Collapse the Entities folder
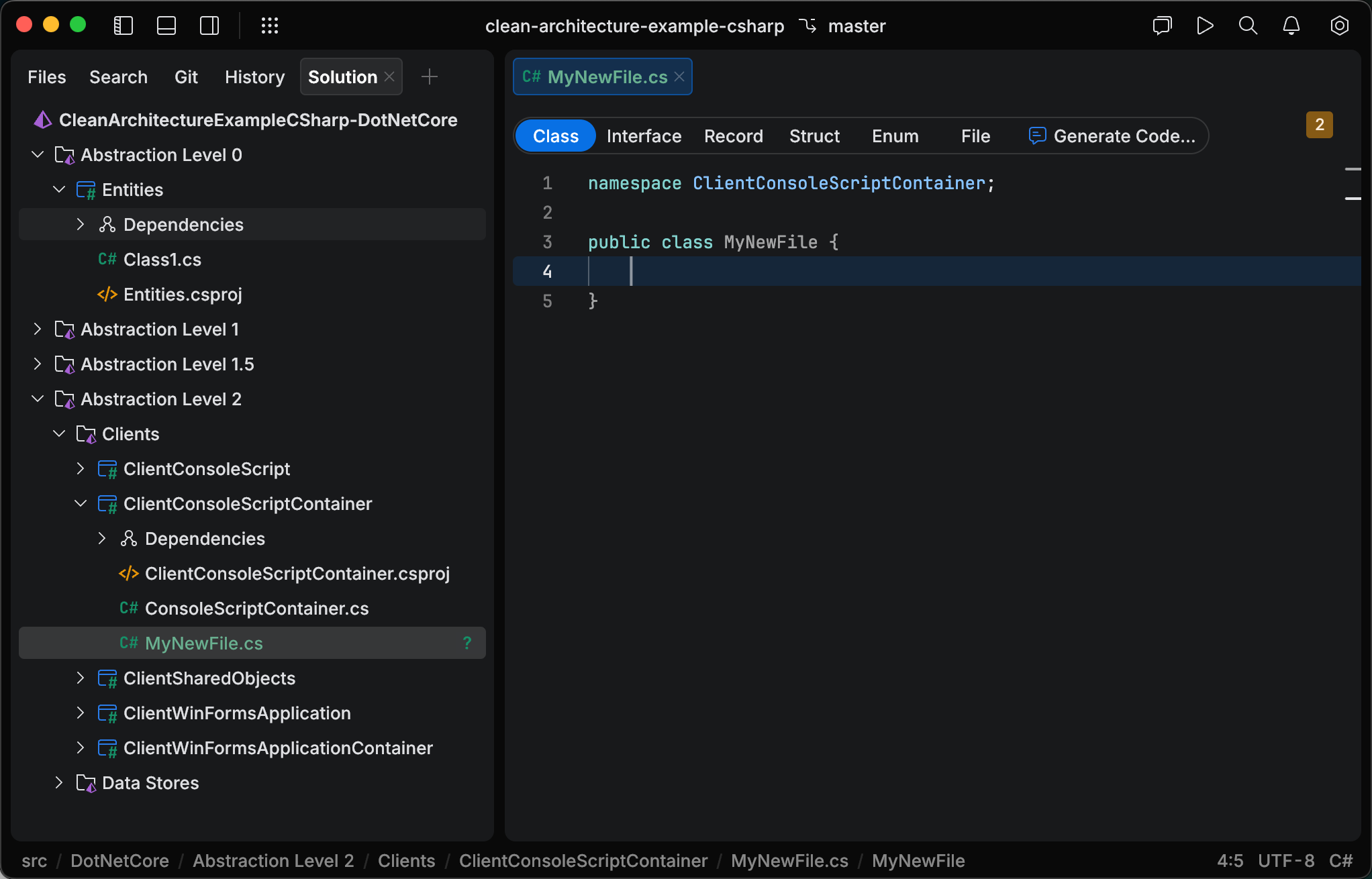1372x879 pixels. (59, 189)
